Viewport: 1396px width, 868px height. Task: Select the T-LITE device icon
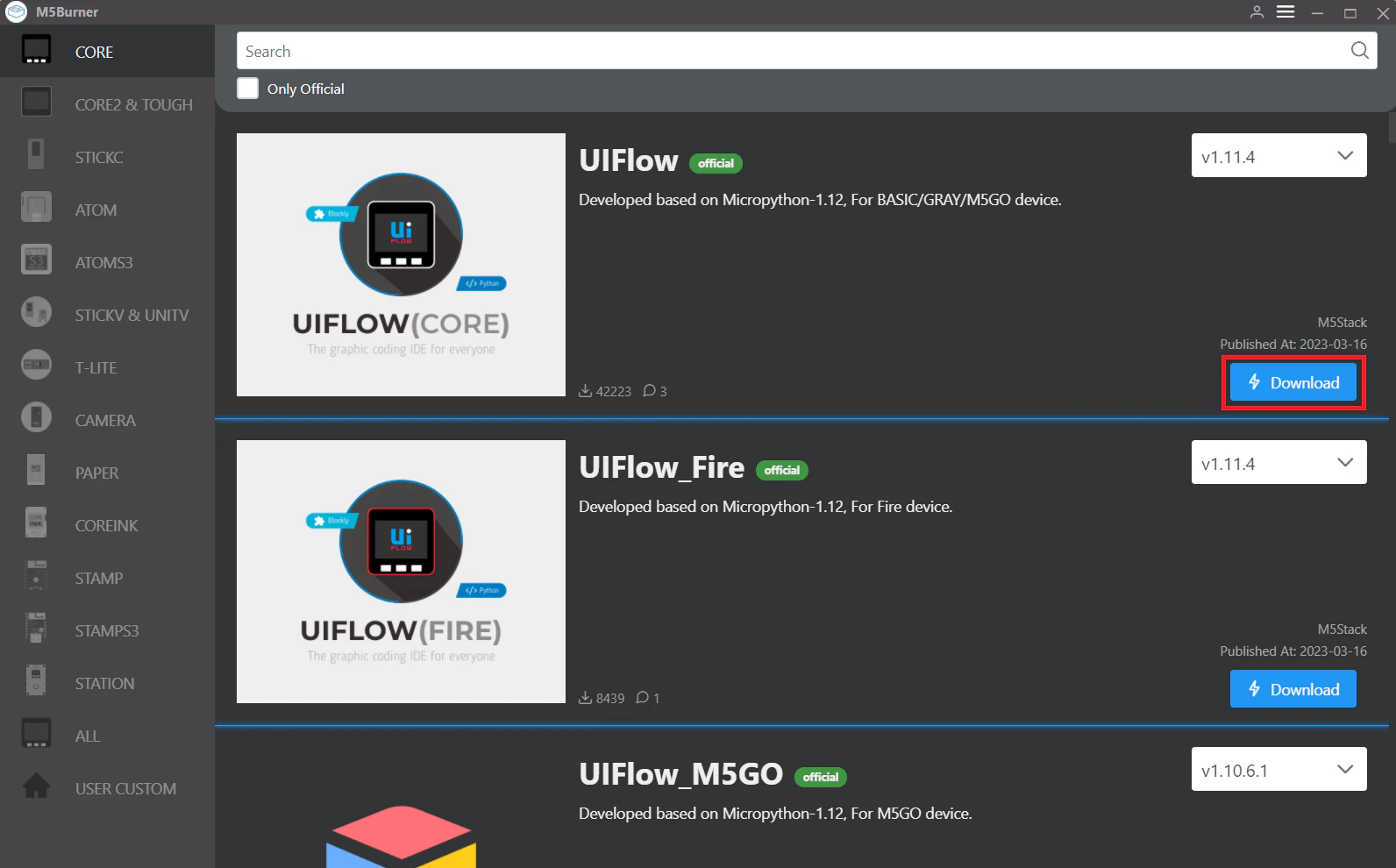pyautogui.click(x=36, y=366)
